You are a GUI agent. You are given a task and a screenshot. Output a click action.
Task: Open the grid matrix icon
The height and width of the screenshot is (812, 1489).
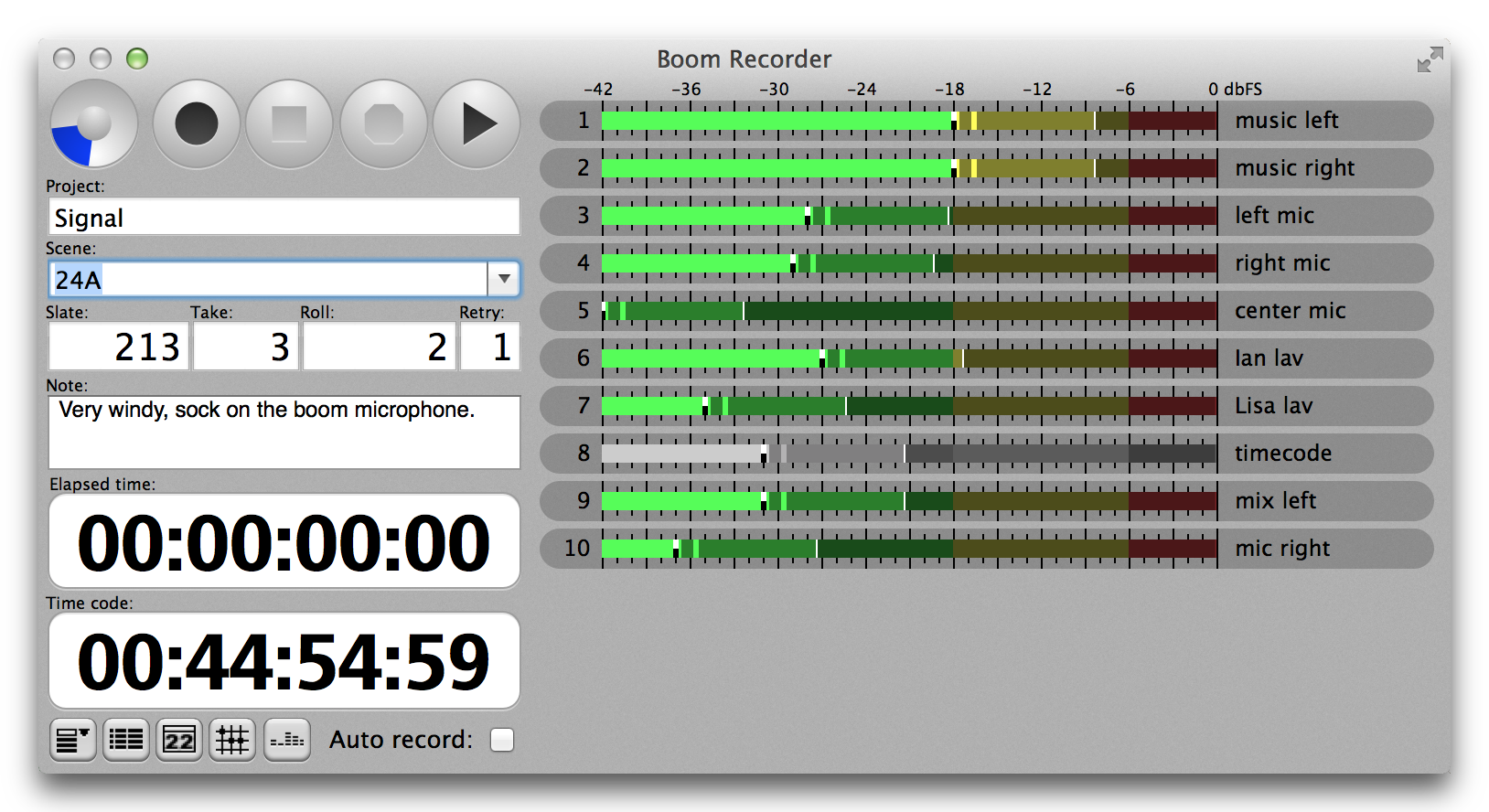[x=232, y=739]
